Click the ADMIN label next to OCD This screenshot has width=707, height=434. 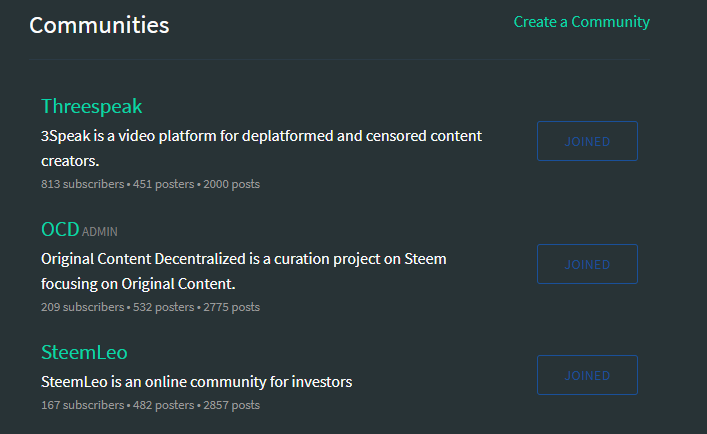(100, 232)
